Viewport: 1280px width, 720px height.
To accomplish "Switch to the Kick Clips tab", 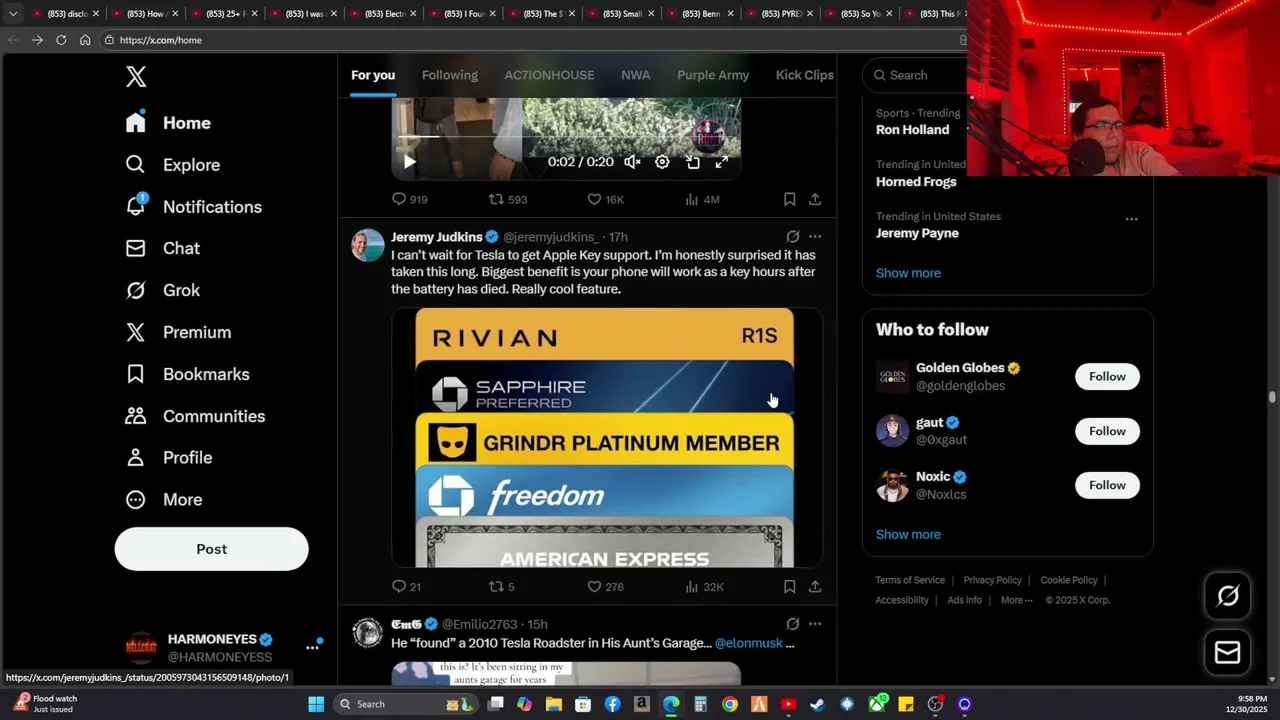I will coord(804,75).
